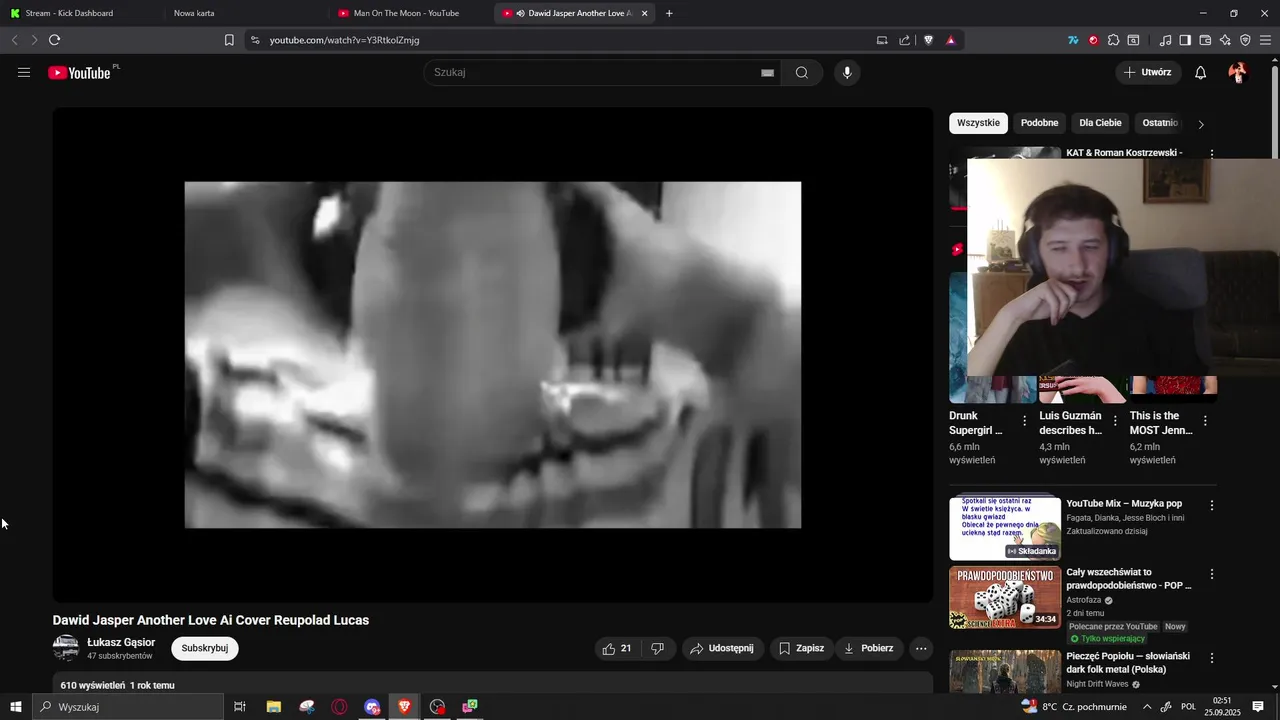Go to the YouTube home logo
This screenshot has height=720, width=1280.
tap(80, 73)
